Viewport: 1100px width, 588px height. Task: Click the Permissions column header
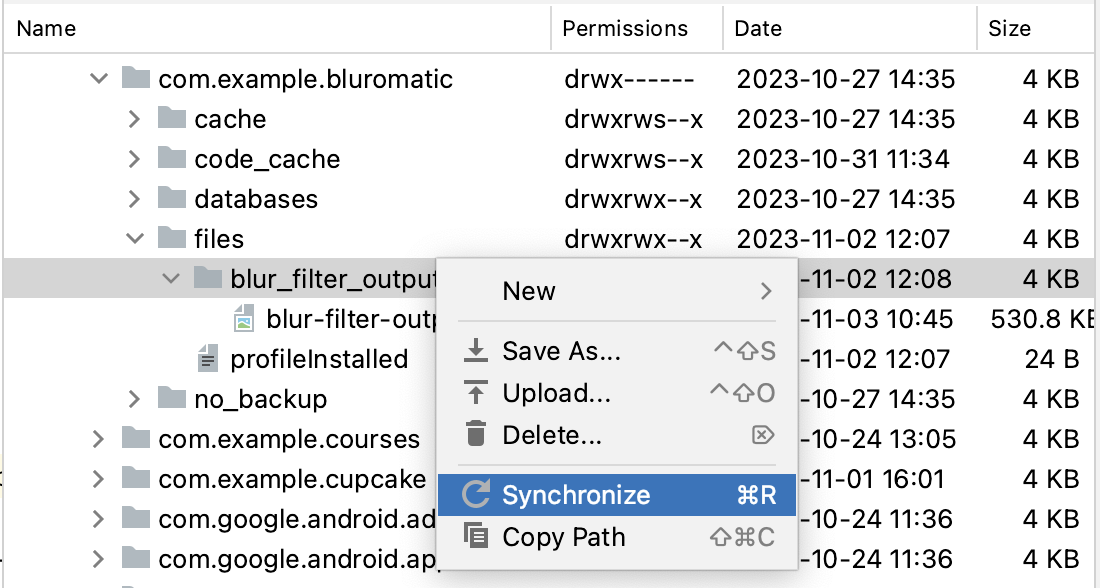coord(625,29)
